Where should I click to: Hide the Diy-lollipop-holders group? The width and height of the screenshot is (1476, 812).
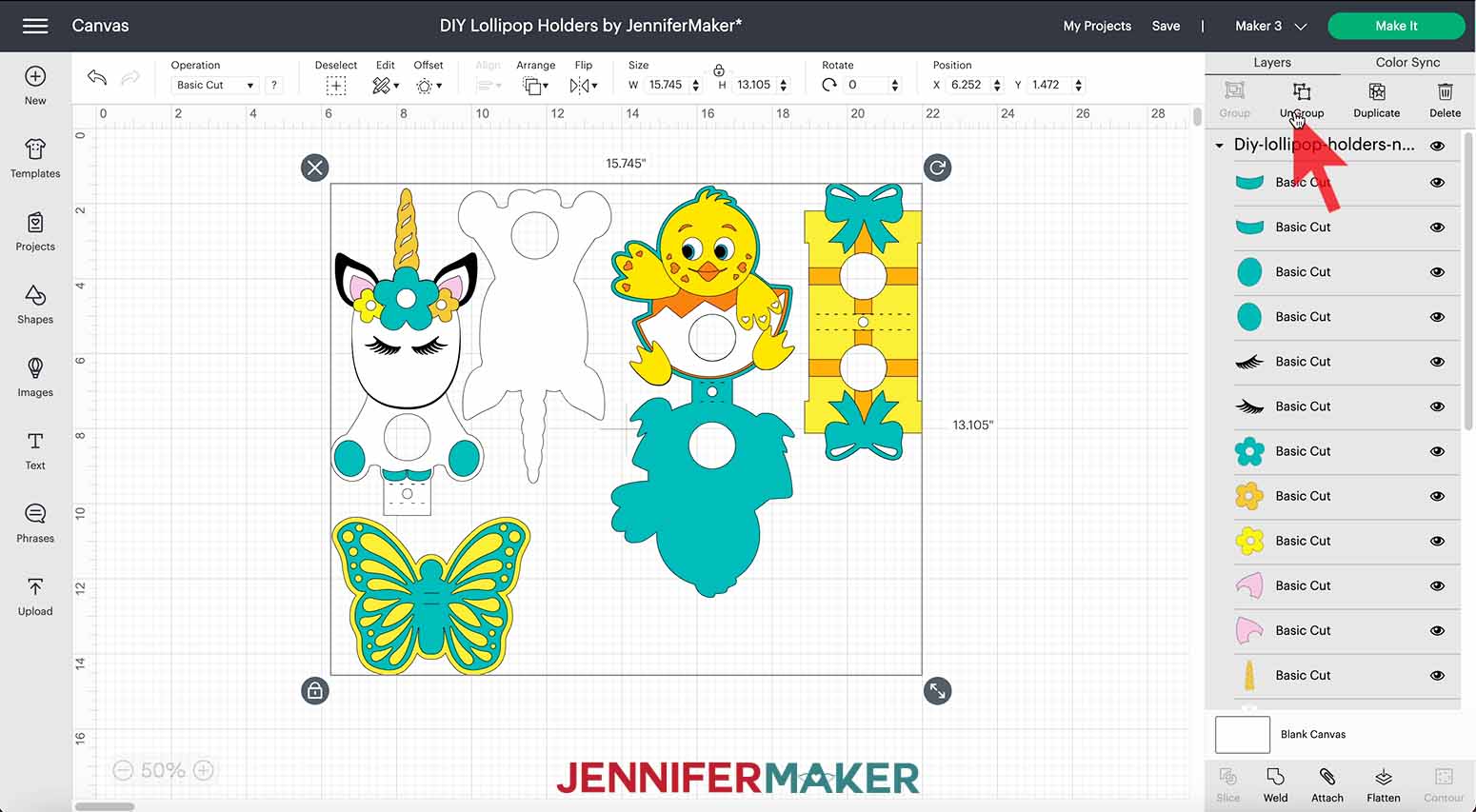1437,146
